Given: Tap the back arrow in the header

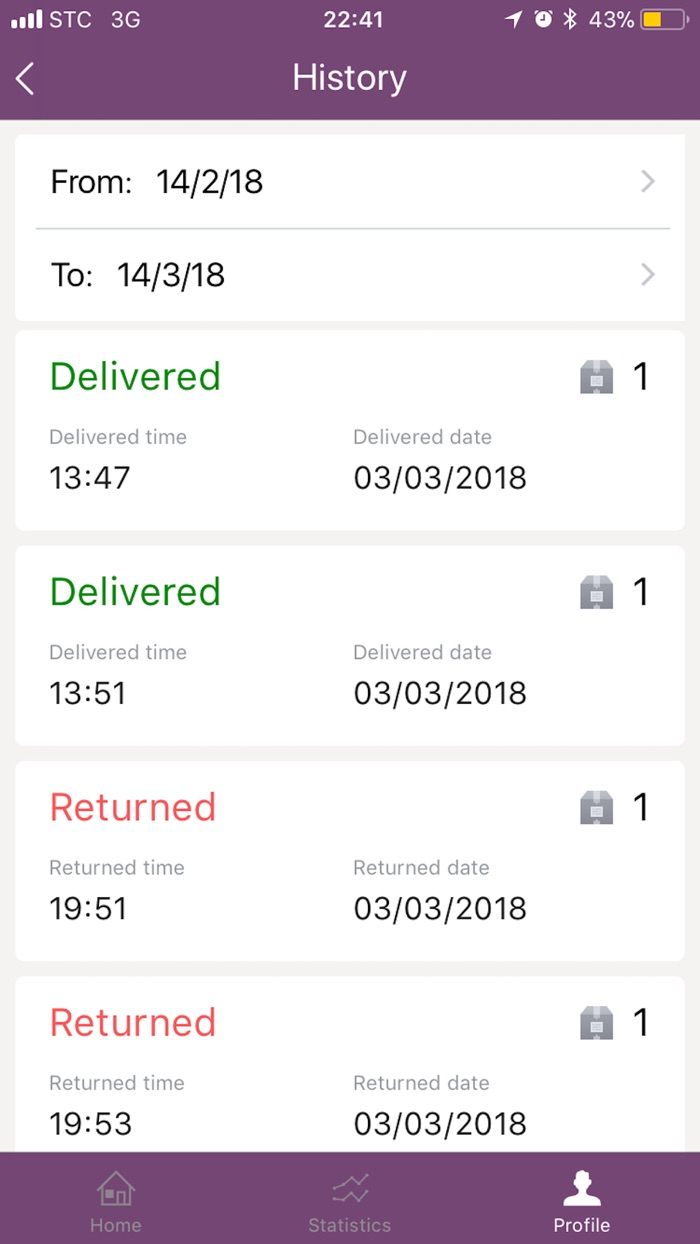Looking at the screenshot, I should pos(26,78).
